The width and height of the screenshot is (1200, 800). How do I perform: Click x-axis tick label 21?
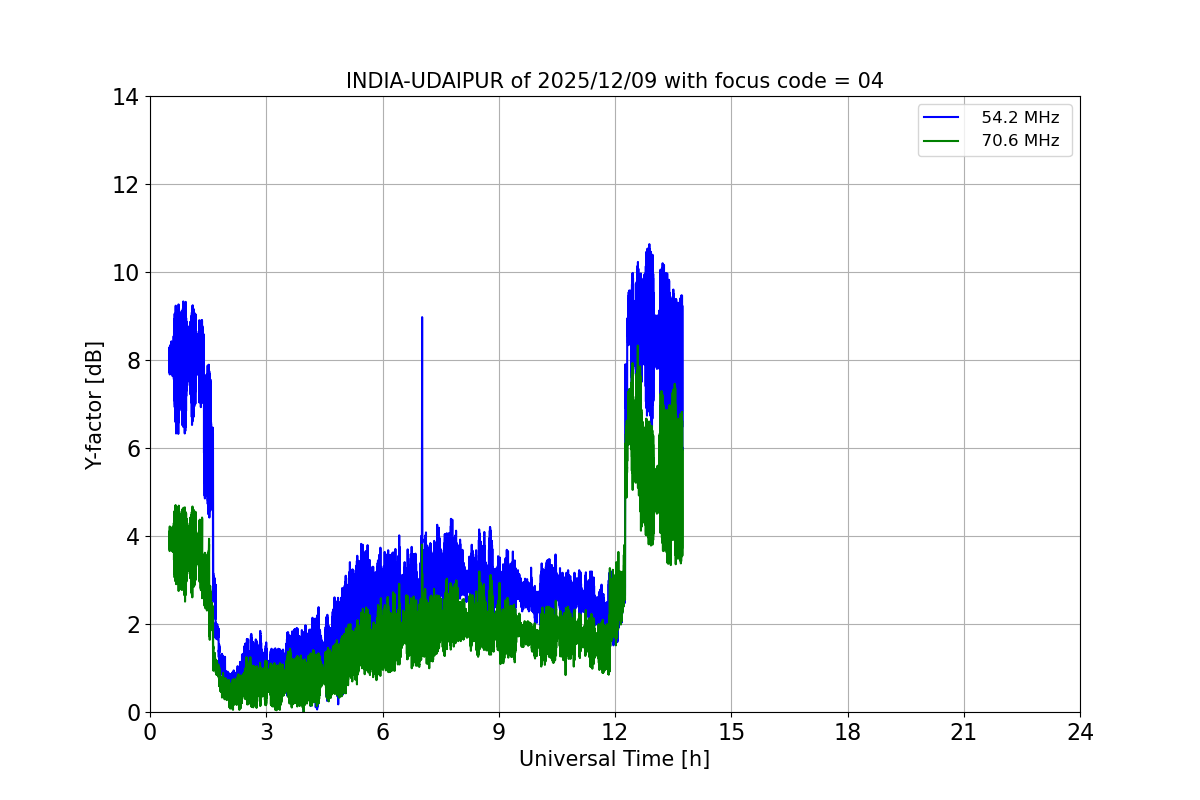tap(964, 732)
